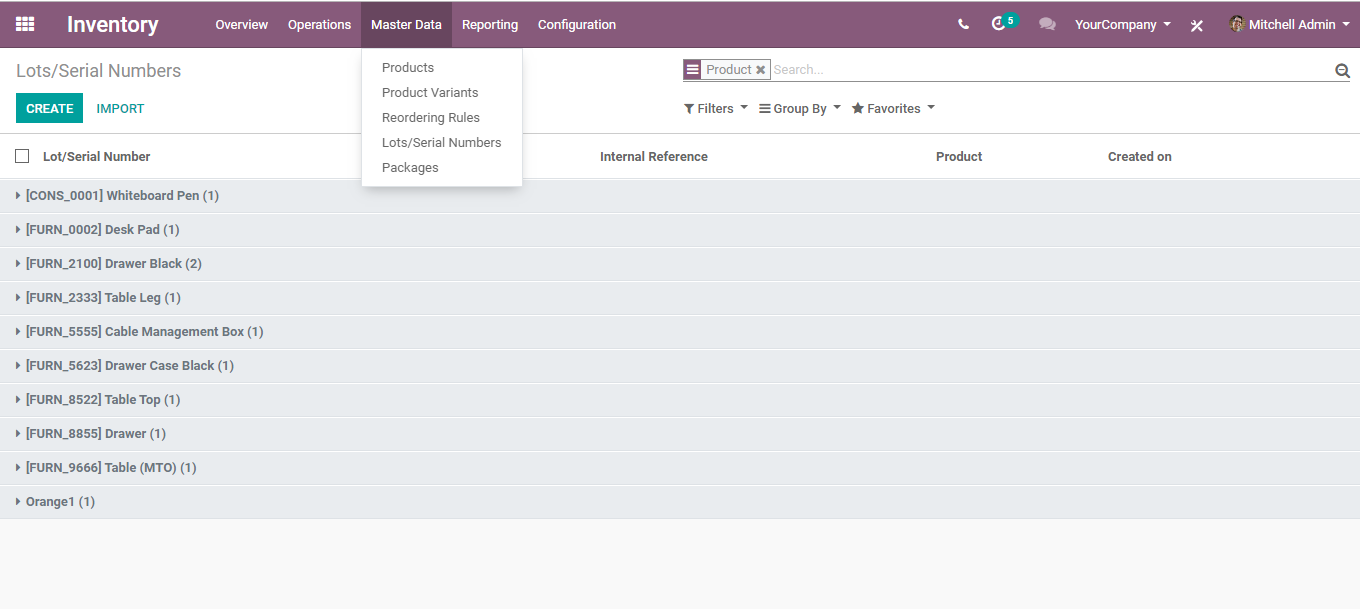
Task: Focus the Search input field
Action: pyautogui.click(x=1050, y=70)
